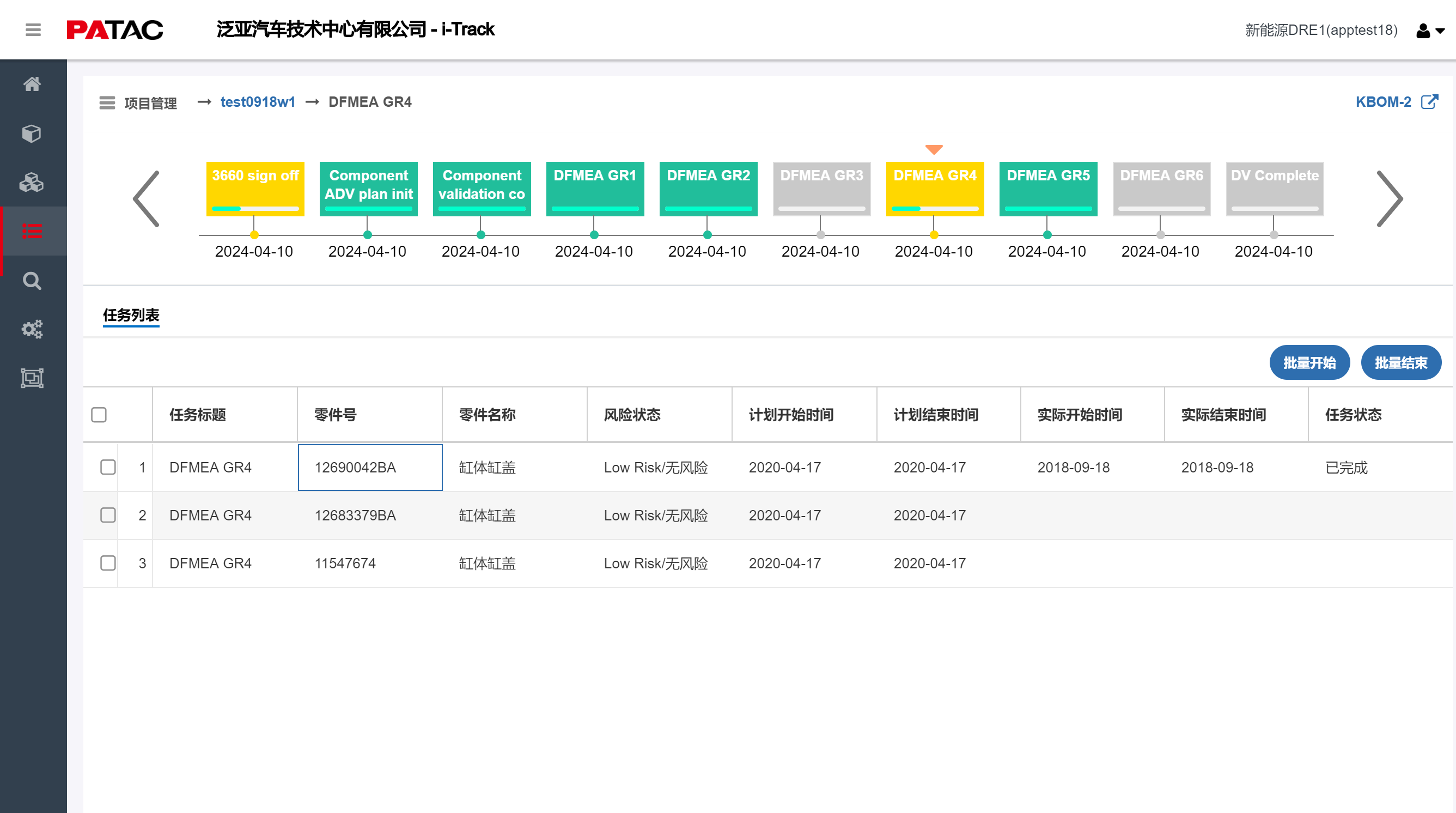The width and height of the screenshot is (1456, 813).
Task: Select the red list icon in sidebar
Action: (x=32, y=231)
